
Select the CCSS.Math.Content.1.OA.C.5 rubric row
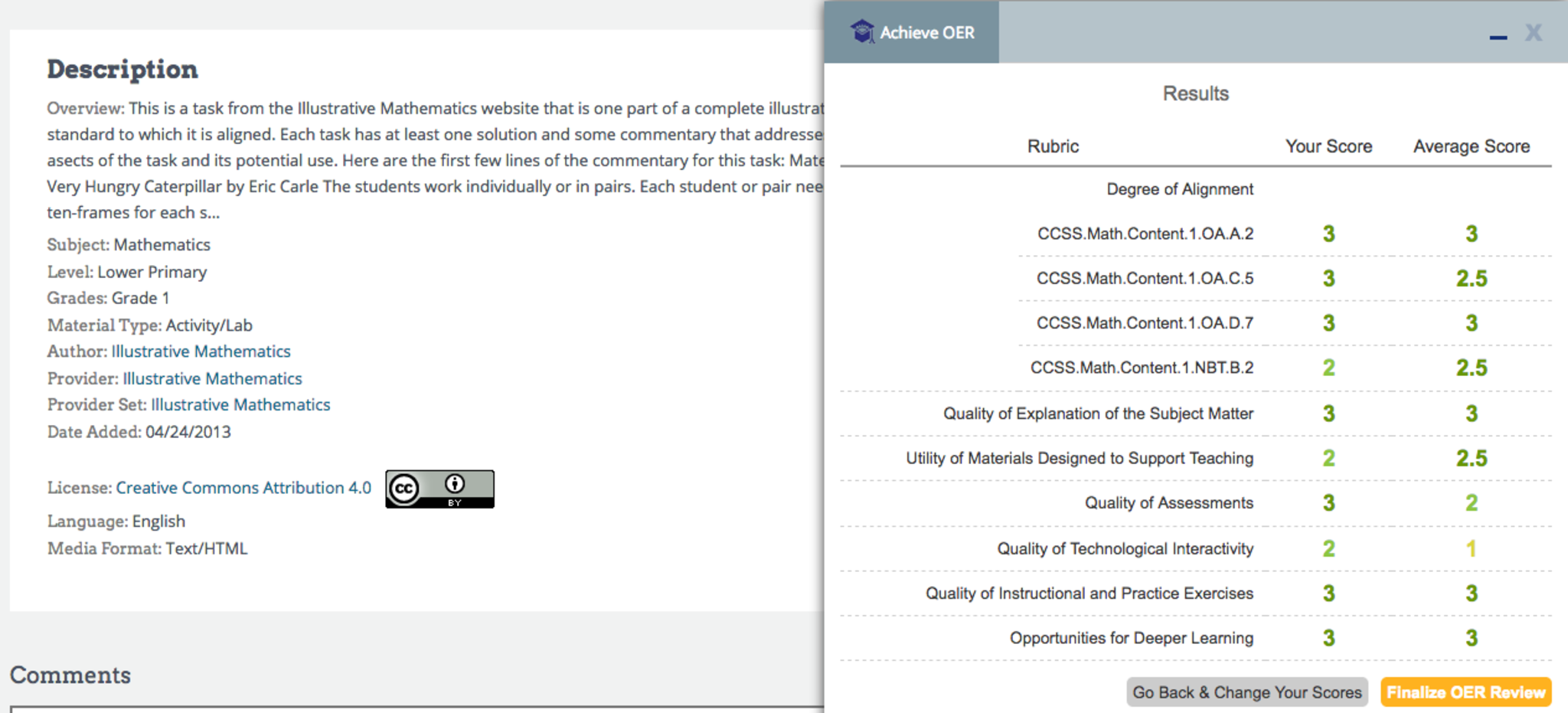tap(1145, 279)
